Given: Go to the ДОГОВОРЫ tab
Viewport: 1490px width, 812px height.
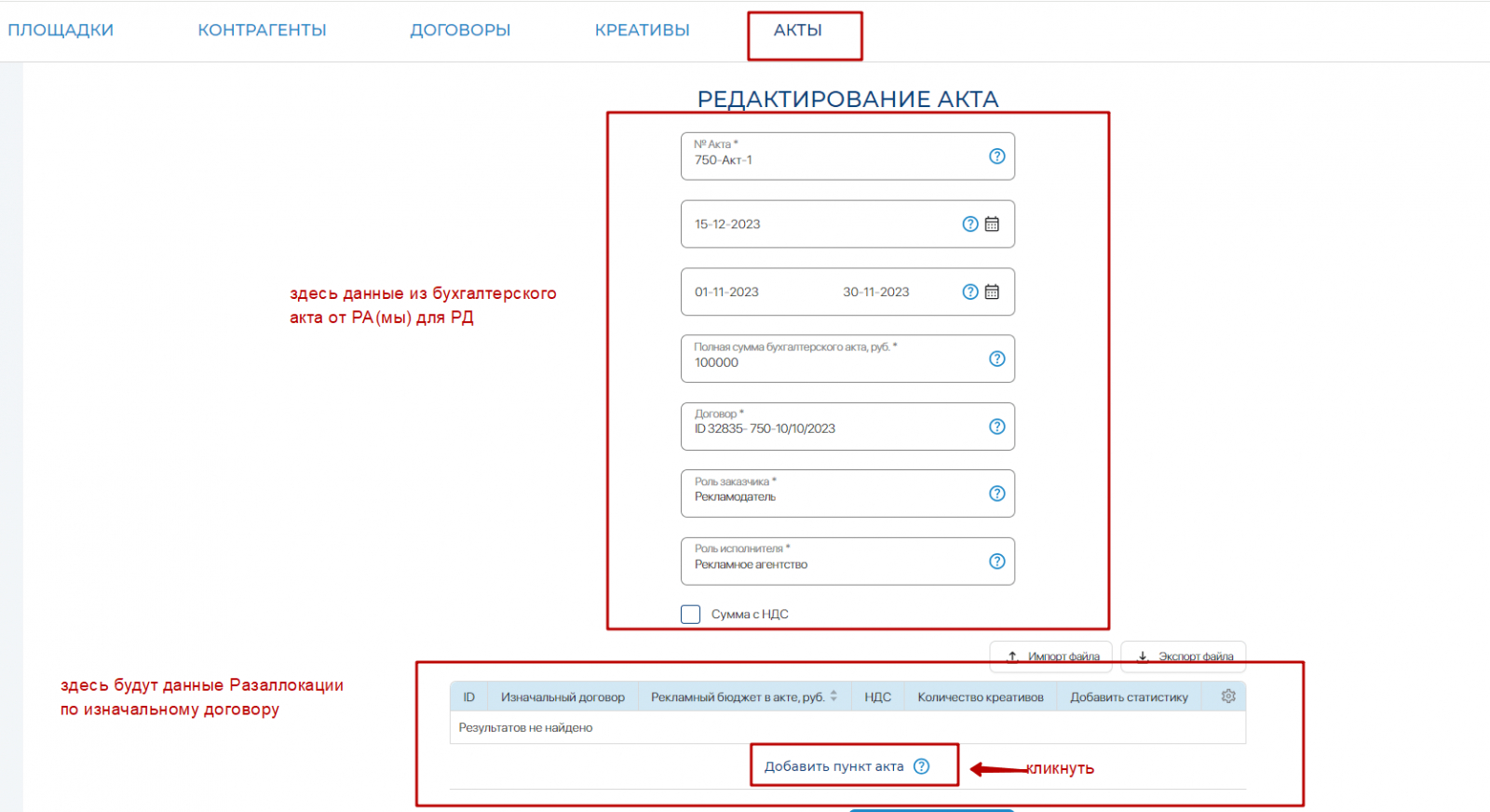Looking at the screenshot, I should [x=460, y=31].
